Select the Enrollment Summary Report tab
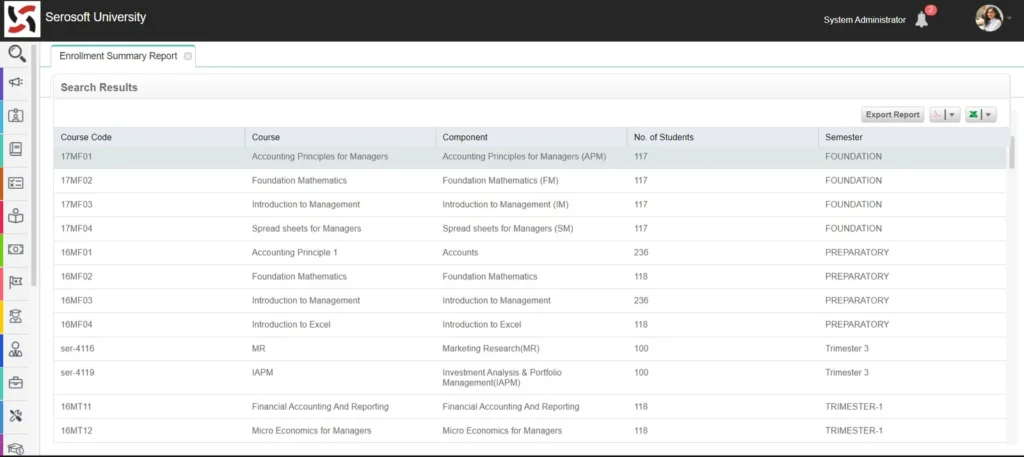1024x457 pixels. point(118,56)
